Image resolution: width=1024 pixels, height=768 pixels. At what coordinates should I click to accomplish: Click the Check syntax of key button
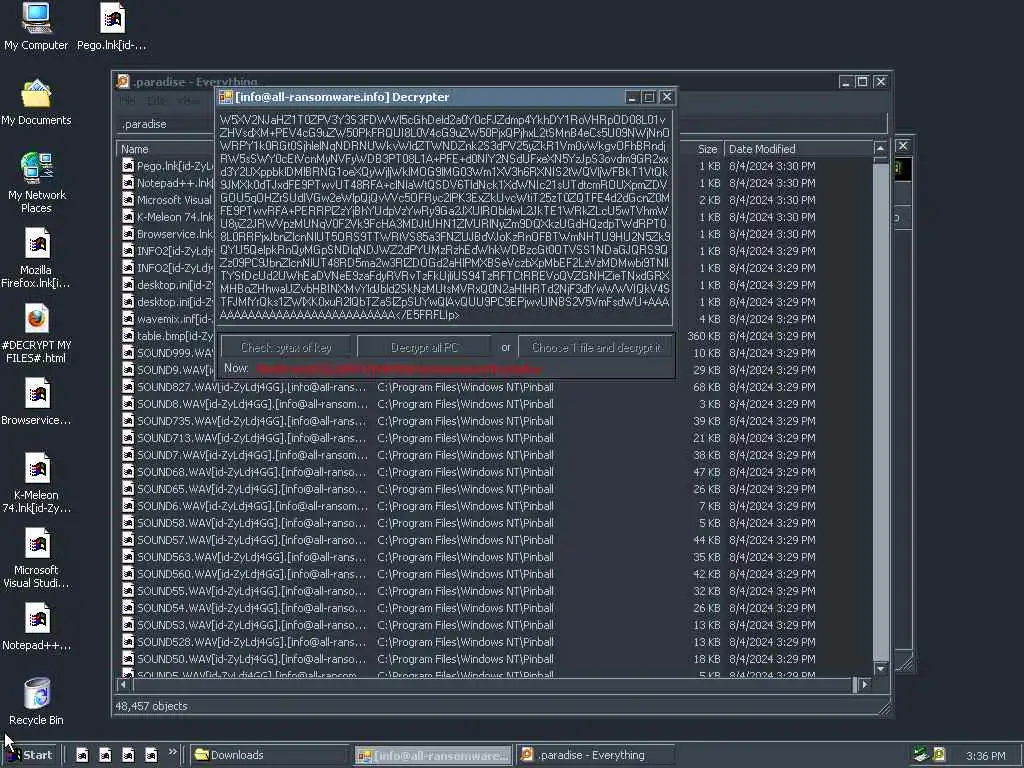pos(286,347)
